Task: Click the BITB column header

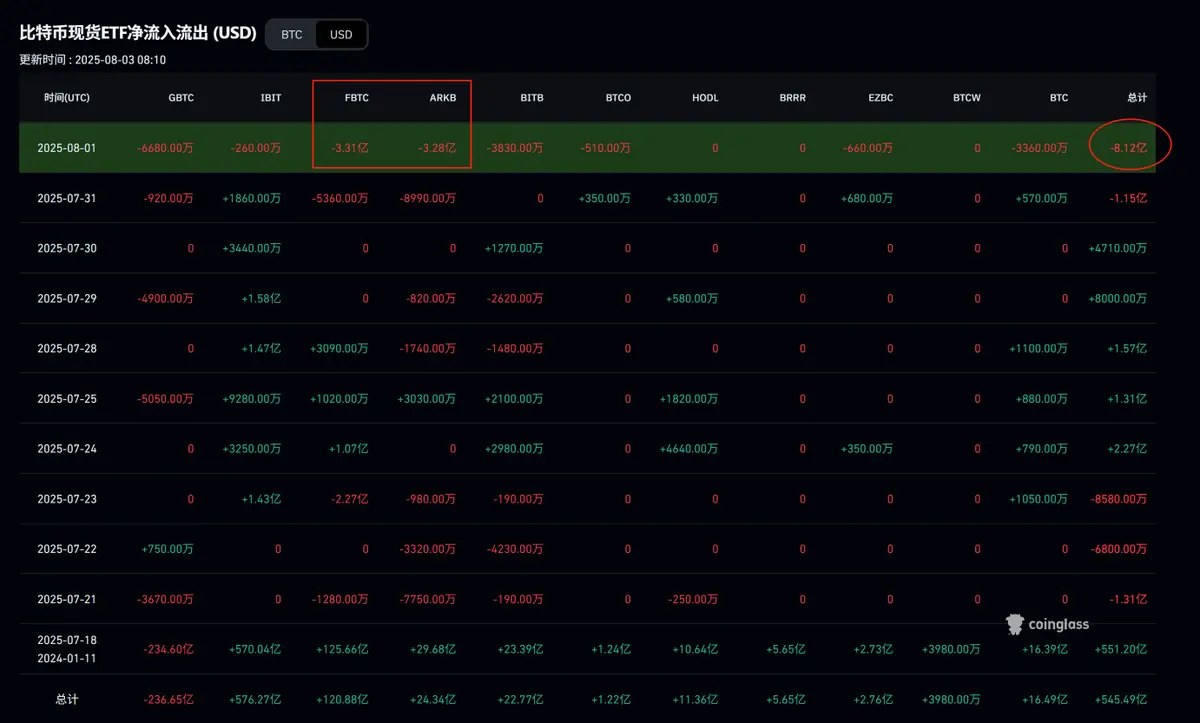Action: [532, 98]
